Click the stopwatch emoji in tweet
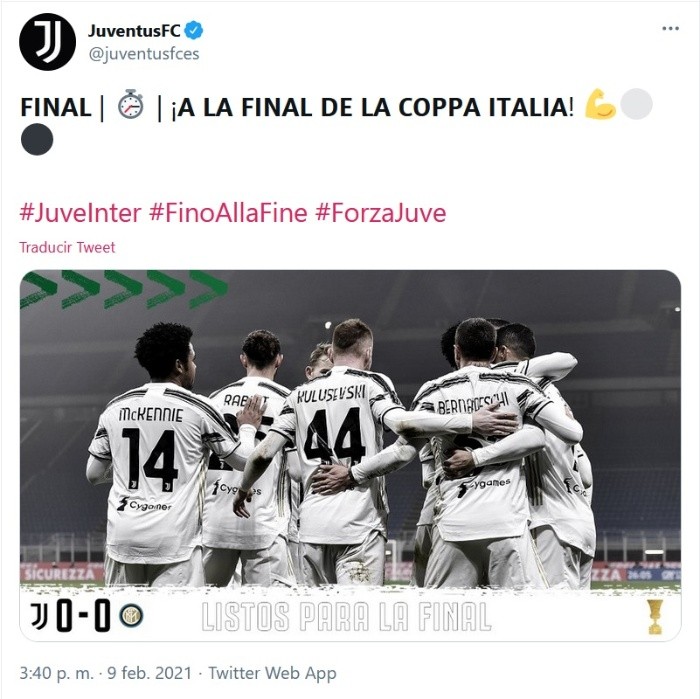The width and height of the screenshot is (700, 699). [x=131, y=105]
